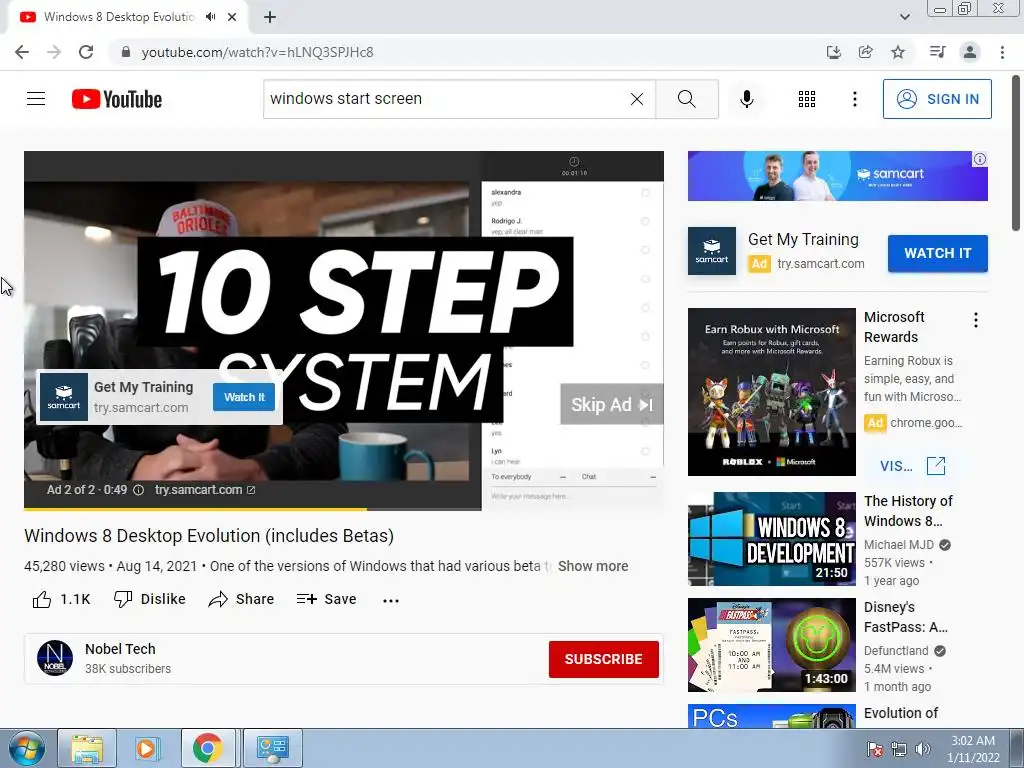Save the video to a playlist
The image size is (1024, 768).
coord(326,599)
